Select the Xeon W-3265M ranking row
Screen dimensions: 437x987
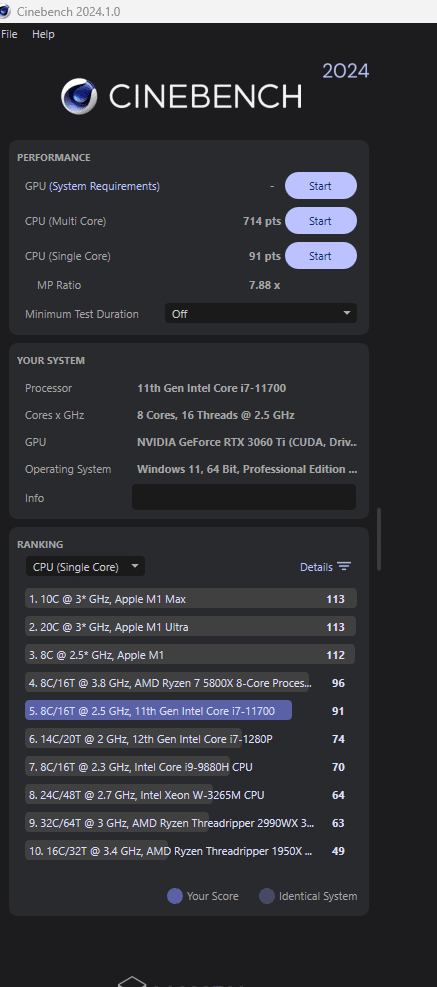[x=191, y=795]
